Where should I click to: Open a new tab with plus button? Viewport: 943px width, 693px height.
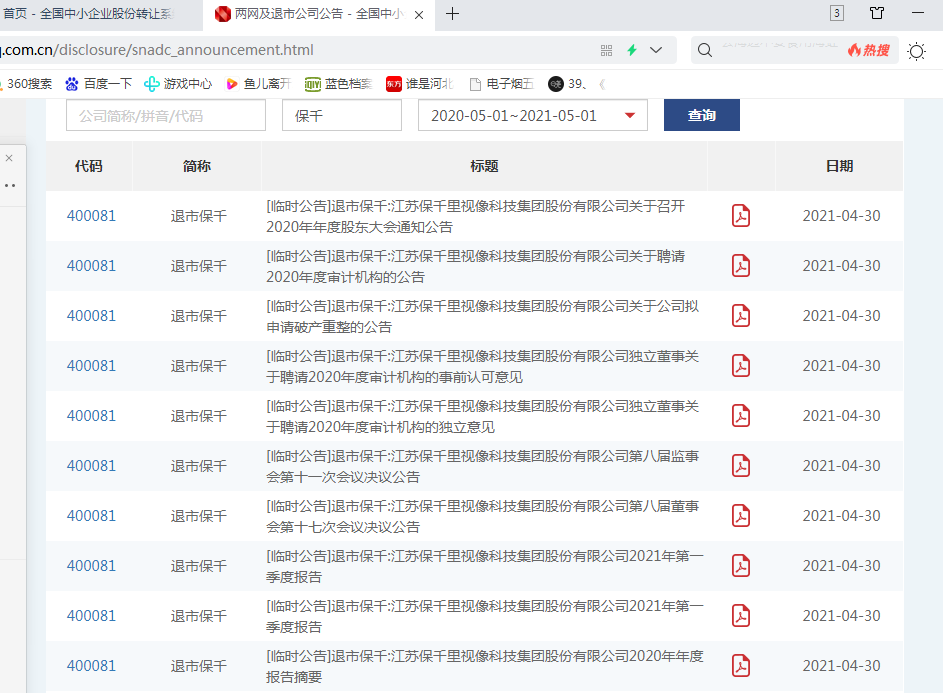452,14
